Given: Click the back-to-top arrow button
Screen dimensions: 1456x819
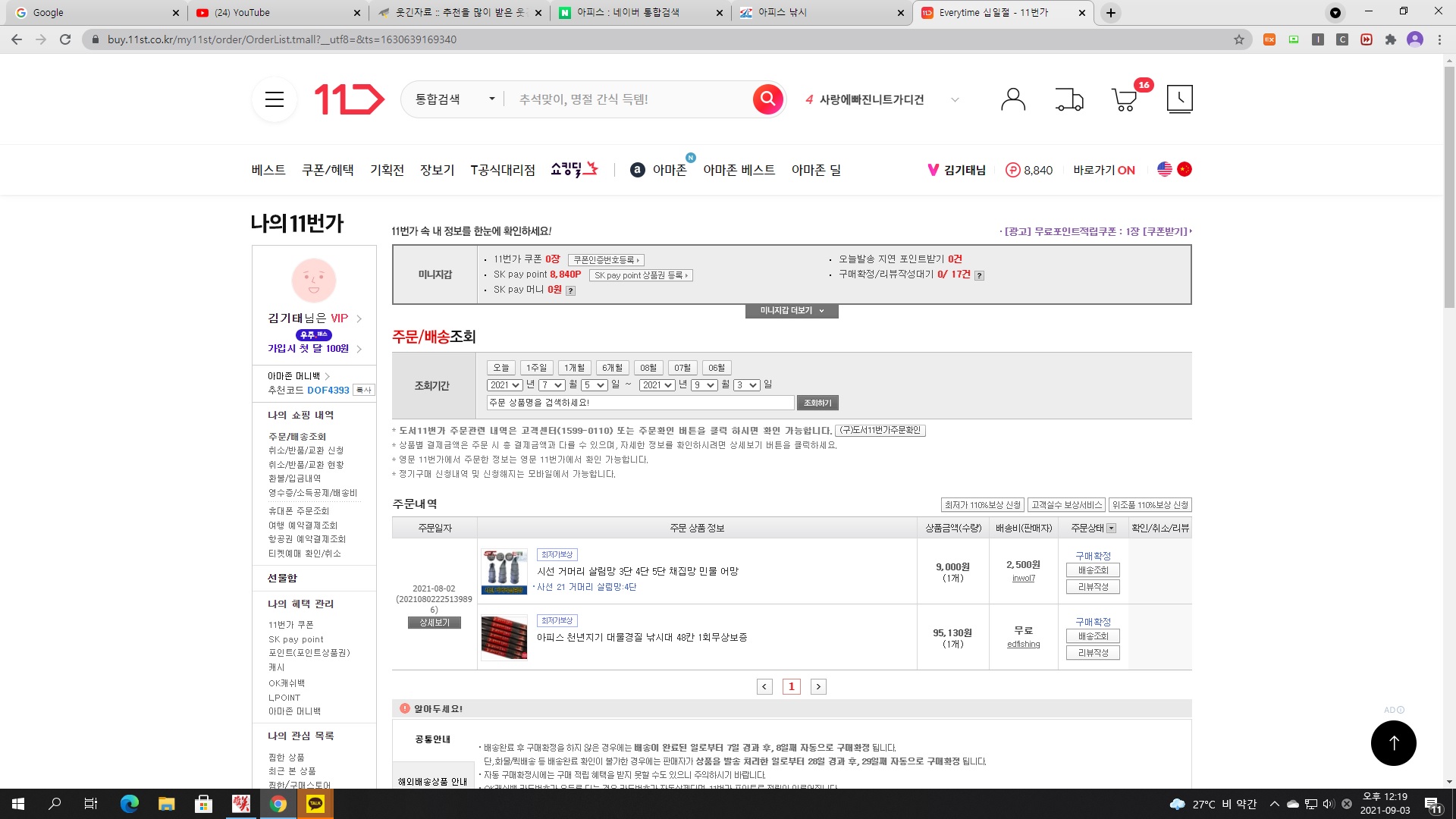Looking at the screenshot, I should pyautogui.click(x=1393, y=743).
